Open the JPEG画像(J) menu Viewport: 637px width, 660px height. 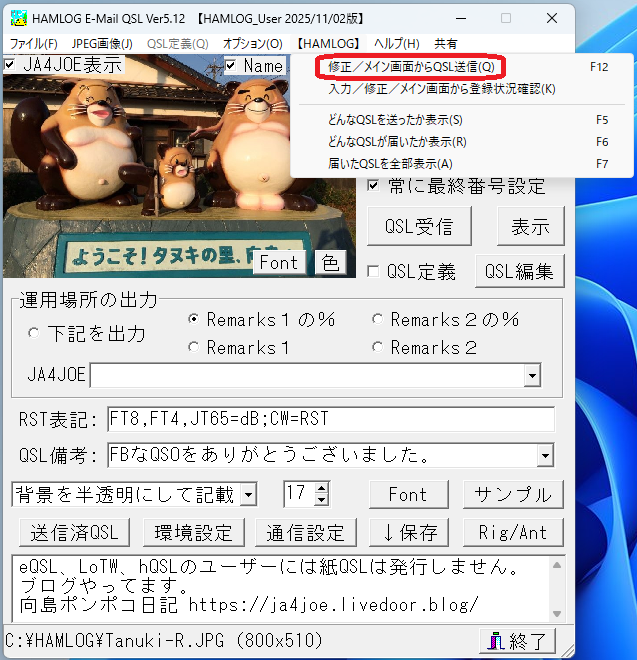pyautogui.click(x=102, y=43)
